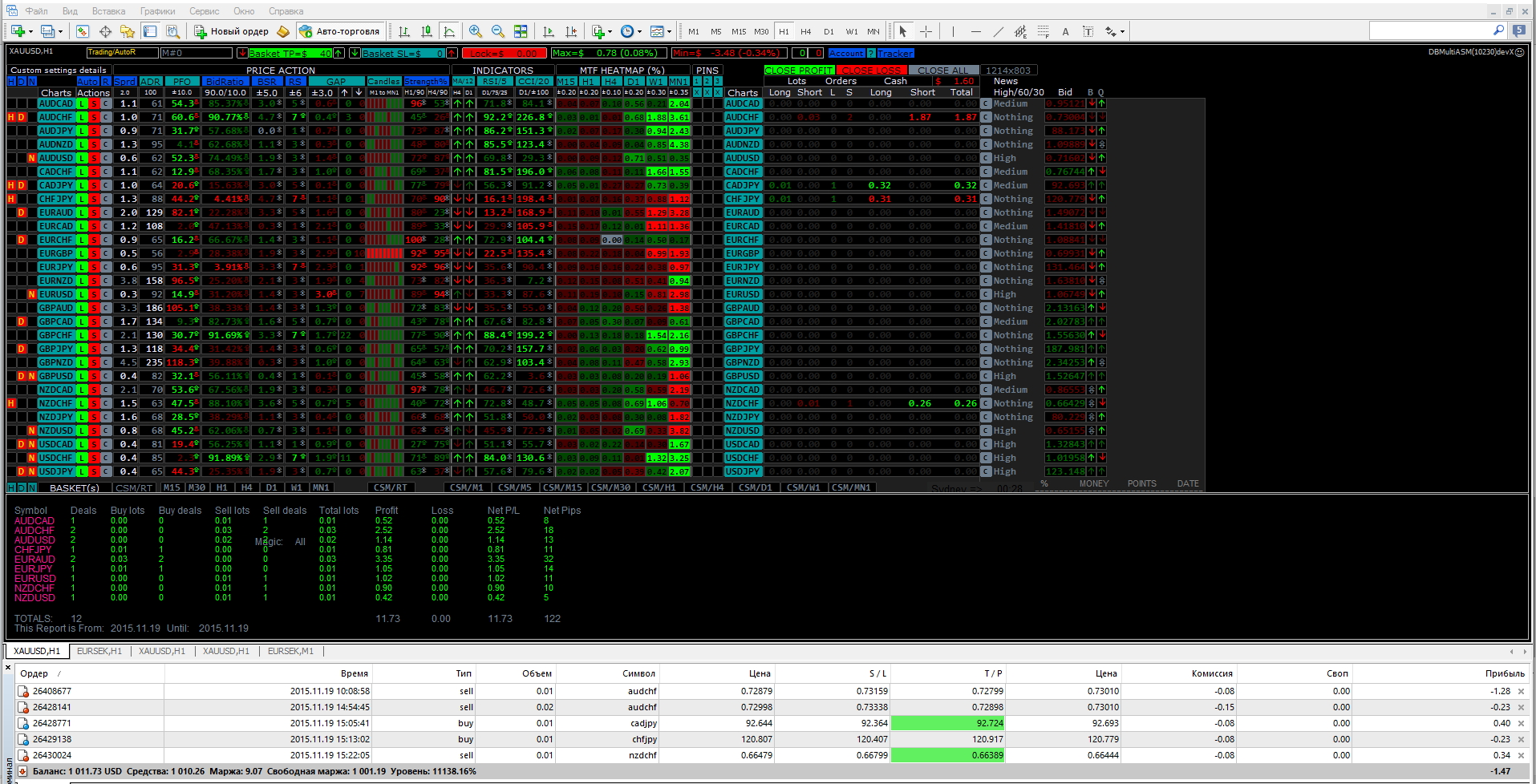Click the search magnifier icon
Screen dimensions: 1536x784
point(1498,30)
